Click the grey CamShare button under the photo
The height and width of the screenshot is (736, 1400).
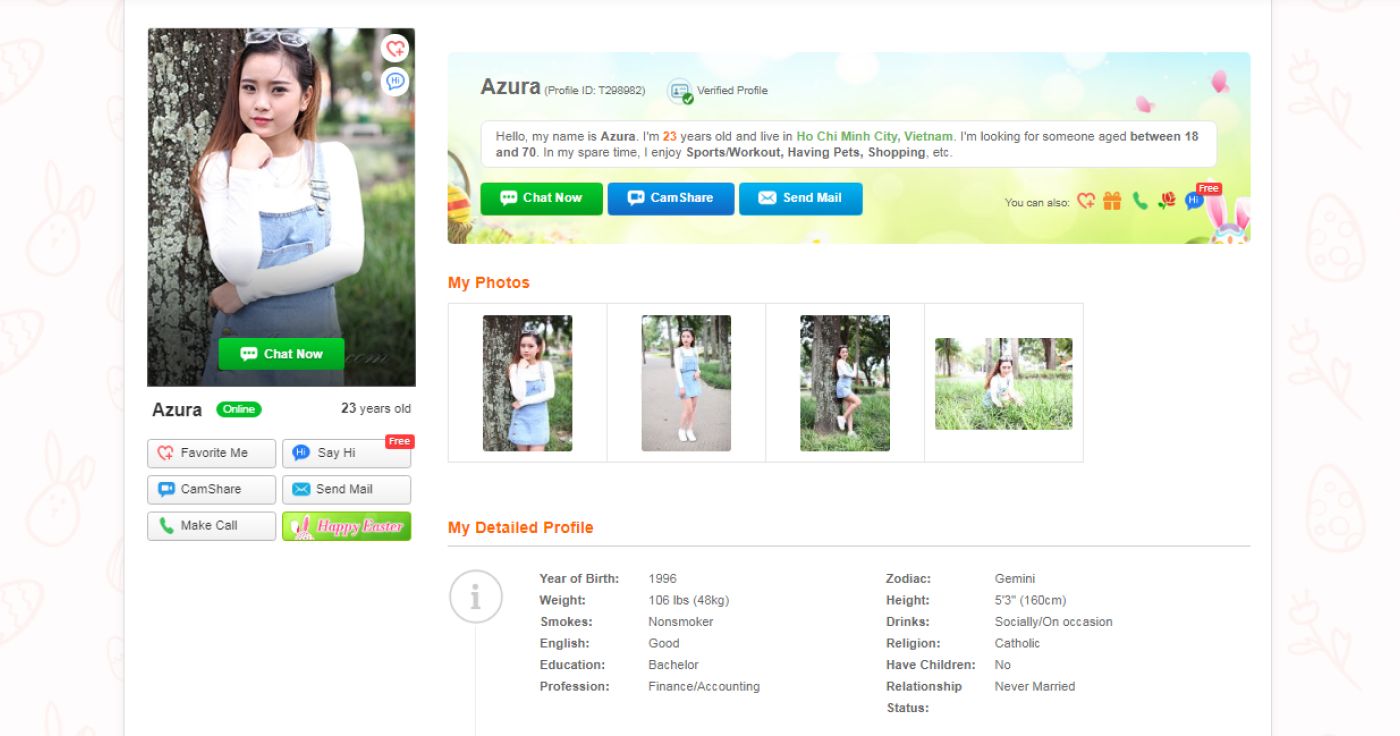pyautogui.click(x=212, y=489)
